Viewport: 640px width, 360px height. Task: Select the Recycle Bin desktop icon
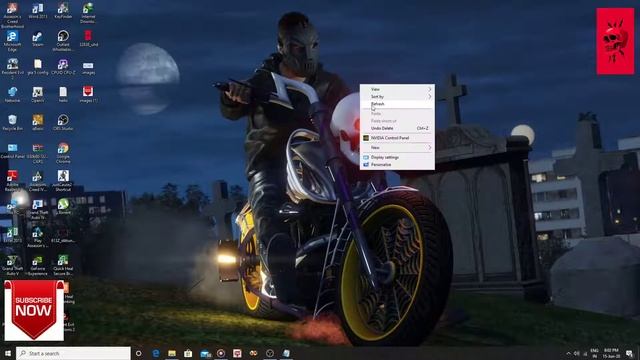pyautogui.click(x=12, y=122)
